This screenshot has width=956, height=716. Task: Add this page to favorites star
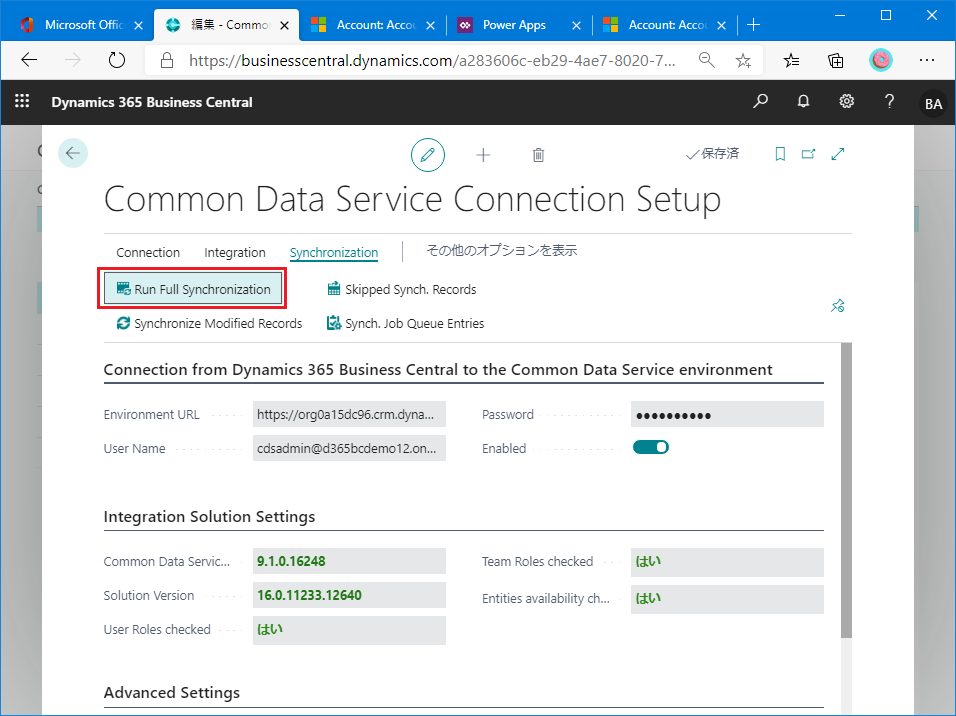pyautogui.click(x=743, y=60)
